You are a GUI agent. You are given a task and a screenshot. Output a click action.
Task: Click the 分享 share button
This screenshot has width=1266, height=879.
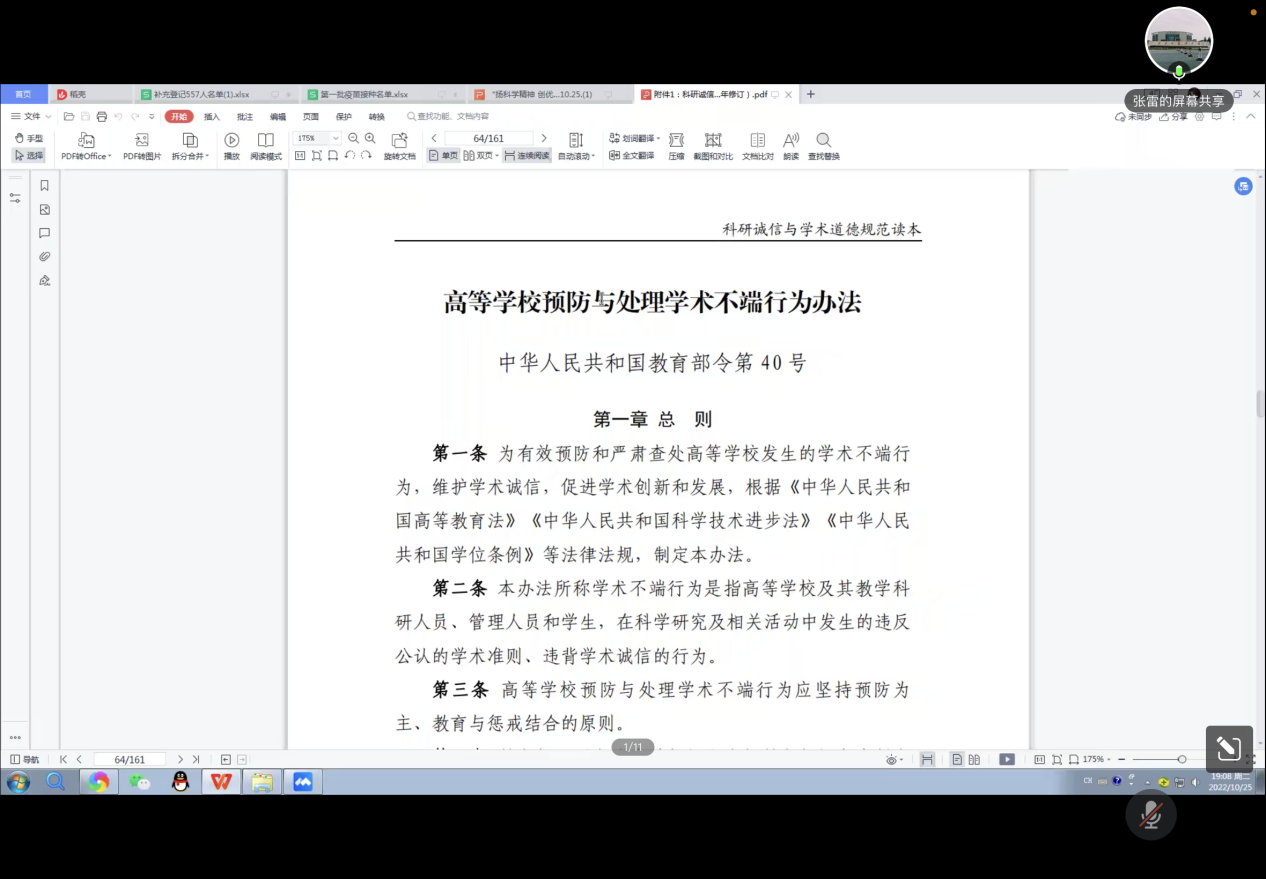(x=1174, y=116)
